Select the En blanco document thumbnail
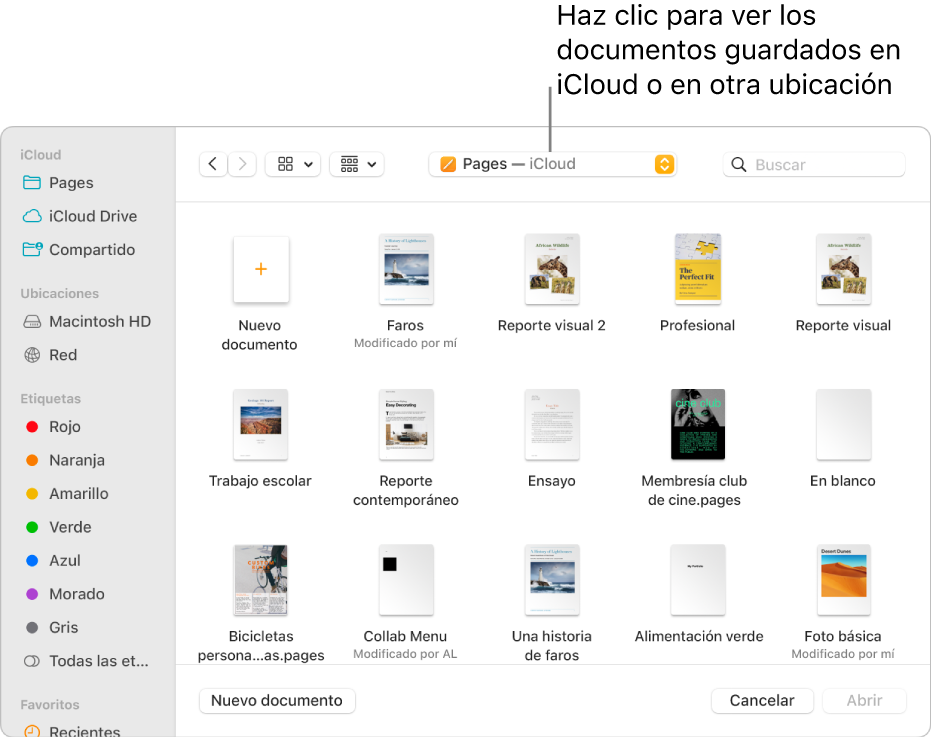This screenshot has height=737, width=931. (844, 425)
